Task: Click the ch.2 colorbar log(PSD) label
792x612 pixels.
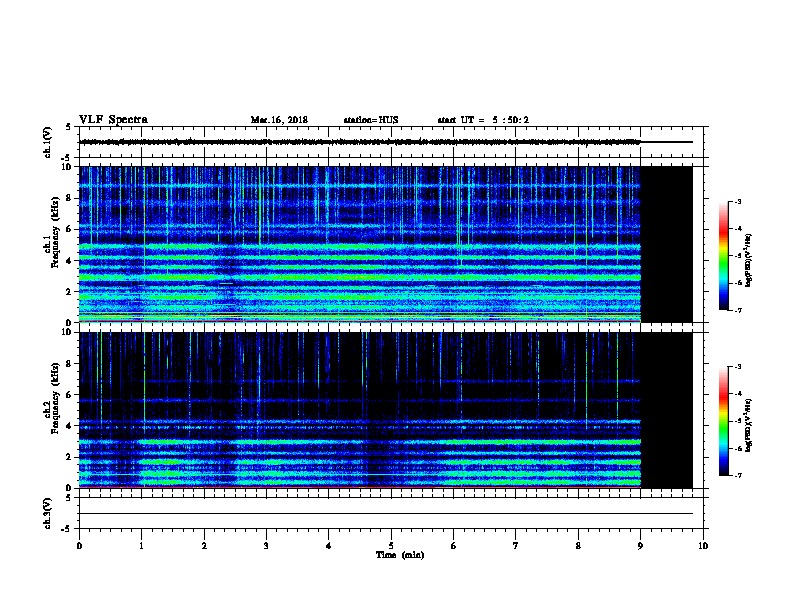Action: click(x=748, y=425)
